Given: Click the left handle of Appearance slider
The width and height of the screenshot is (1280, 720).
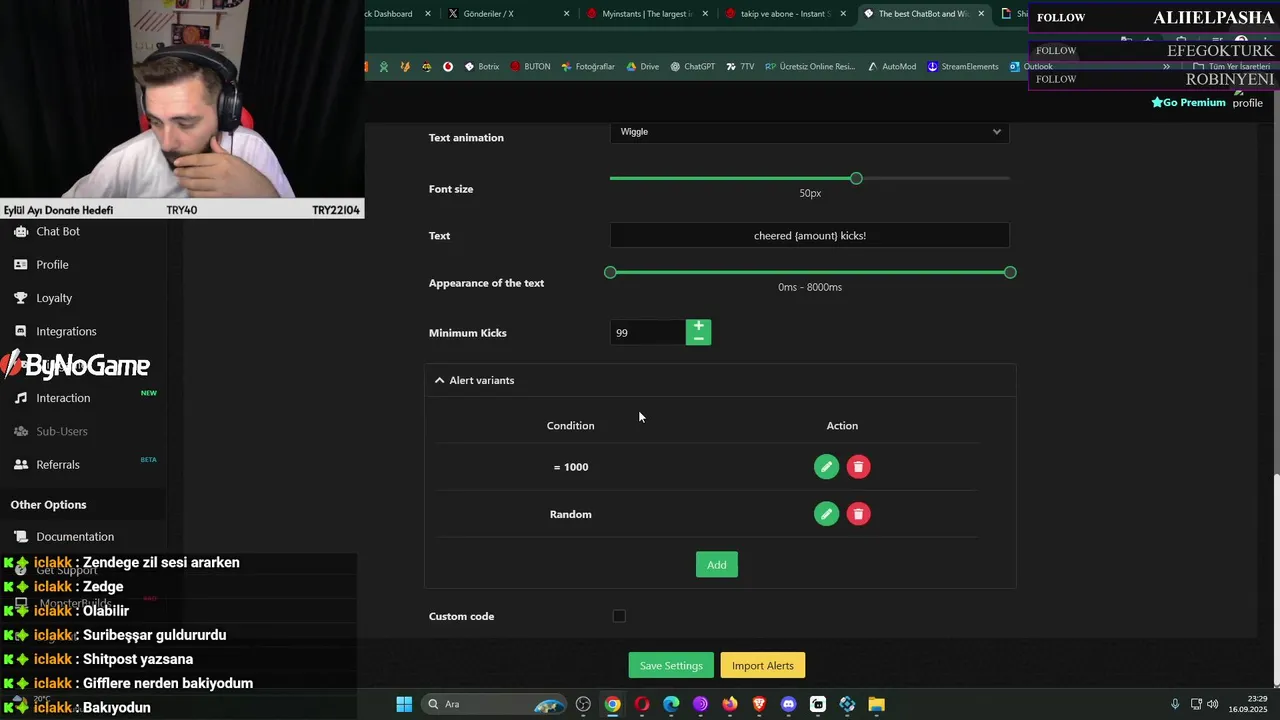Looking at the screenshot, I should [x=610, y=272].
